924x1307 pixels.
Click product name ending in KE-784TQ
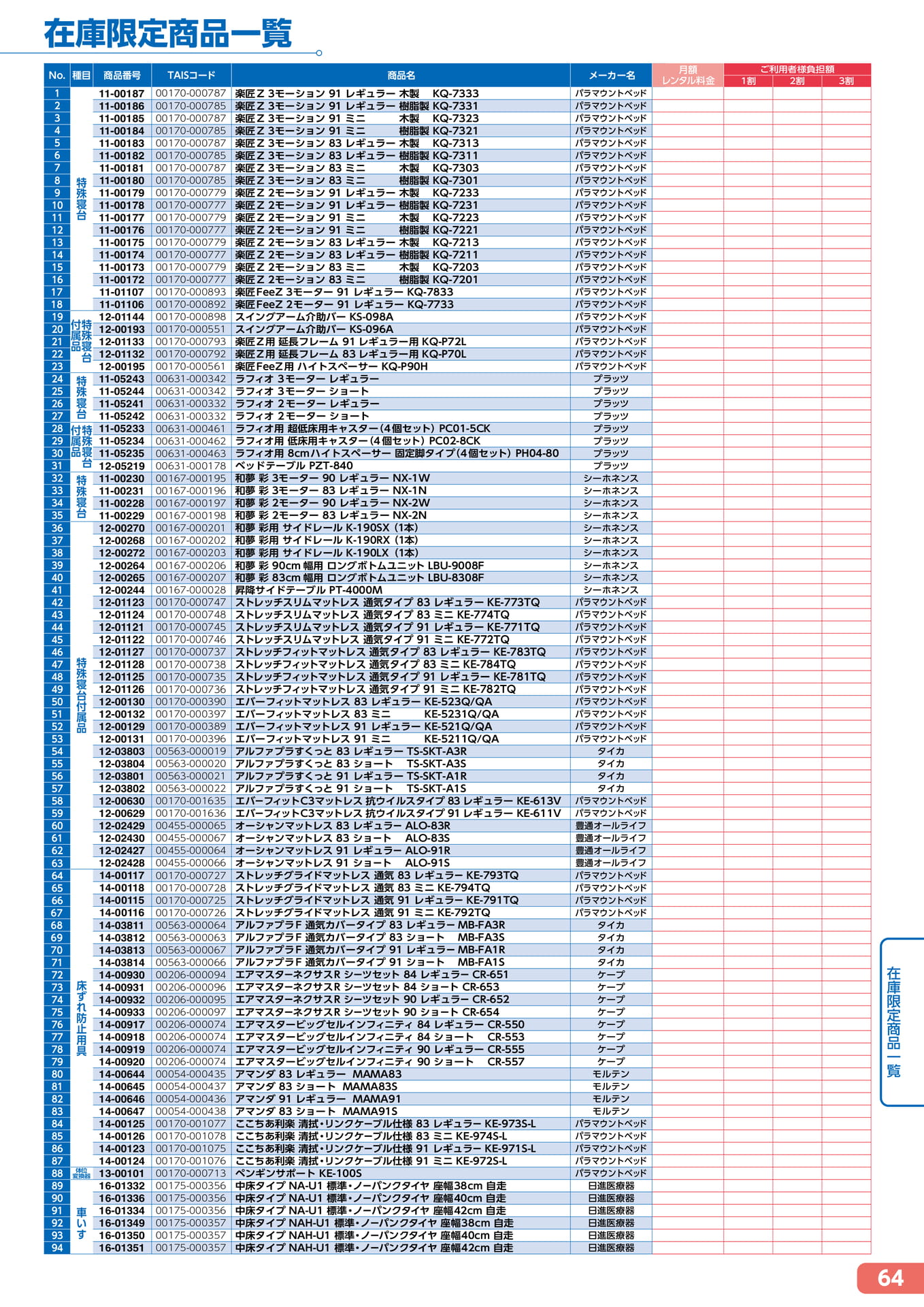point(376,664)
